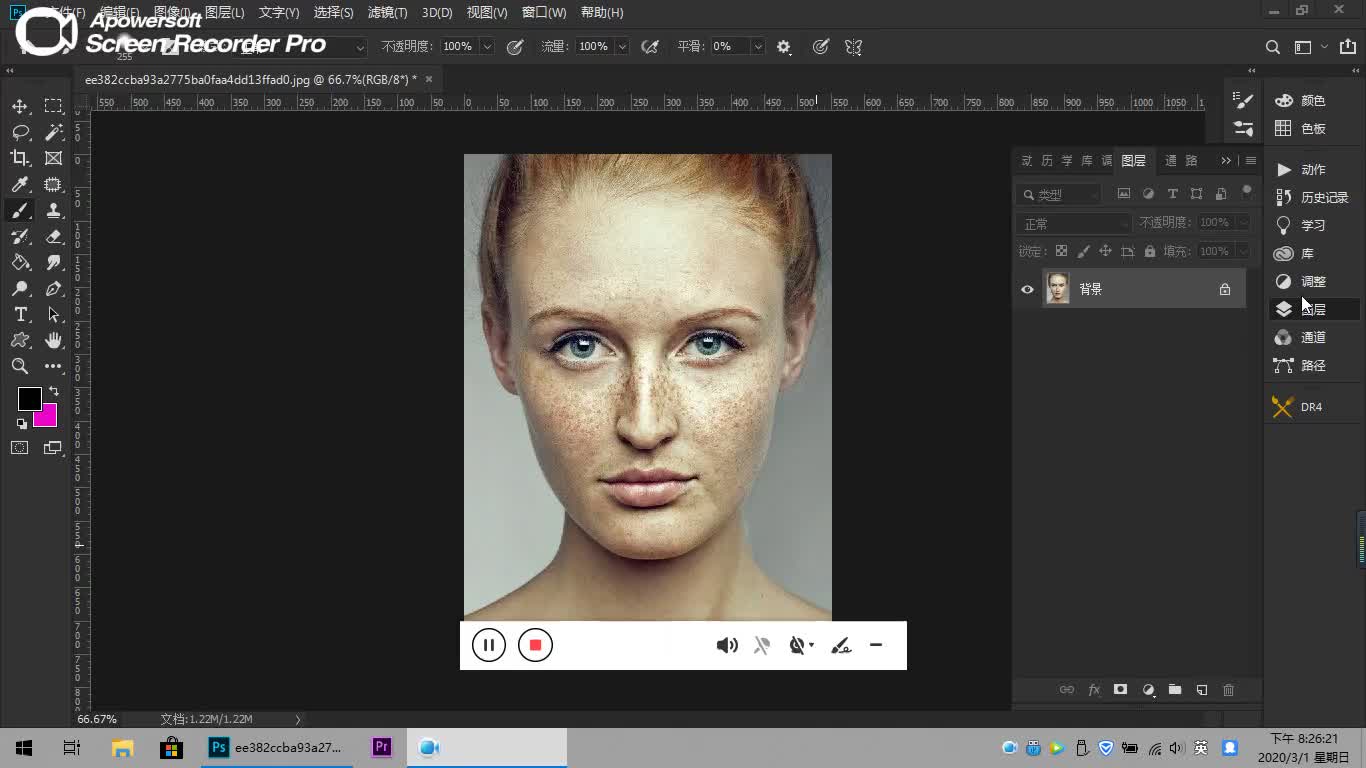The height and width of the screenshot is (768, 1366).
Task: Stop recording with red square button
Action: 535,645
